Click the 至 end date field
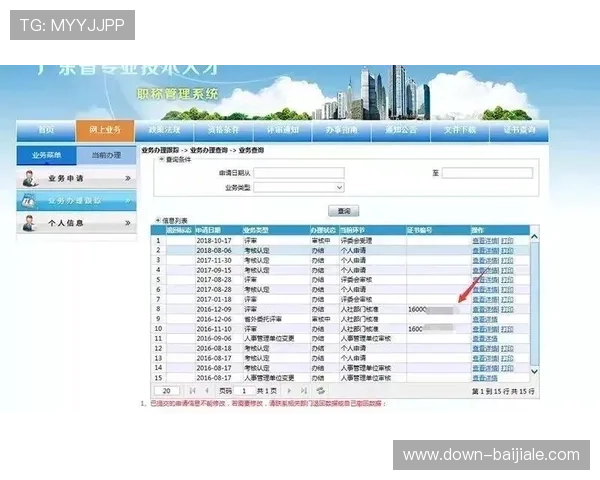This screenshot has width=600, height=480. coord(487,173)
